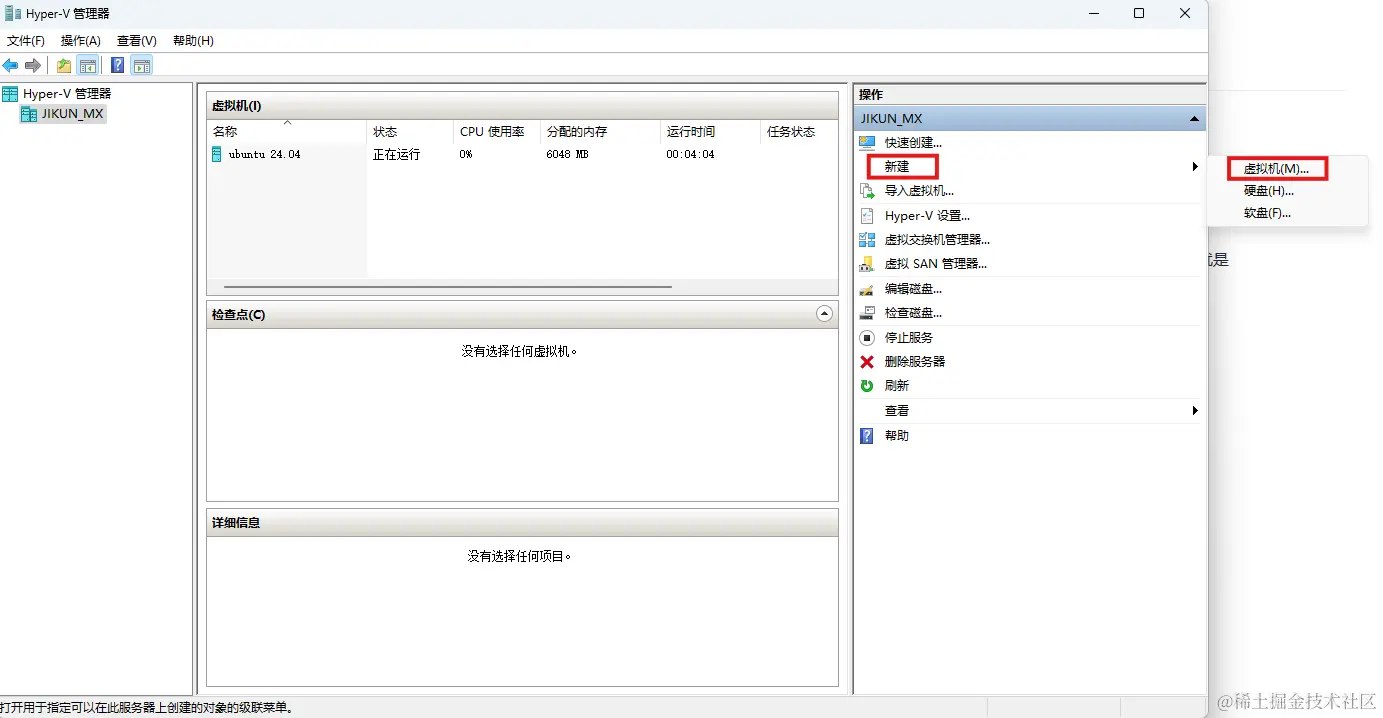Choose 虚拟机(M)... from the 新建 submenu
Viewport: 1383px width, 718px height.
click(1276, 169)
